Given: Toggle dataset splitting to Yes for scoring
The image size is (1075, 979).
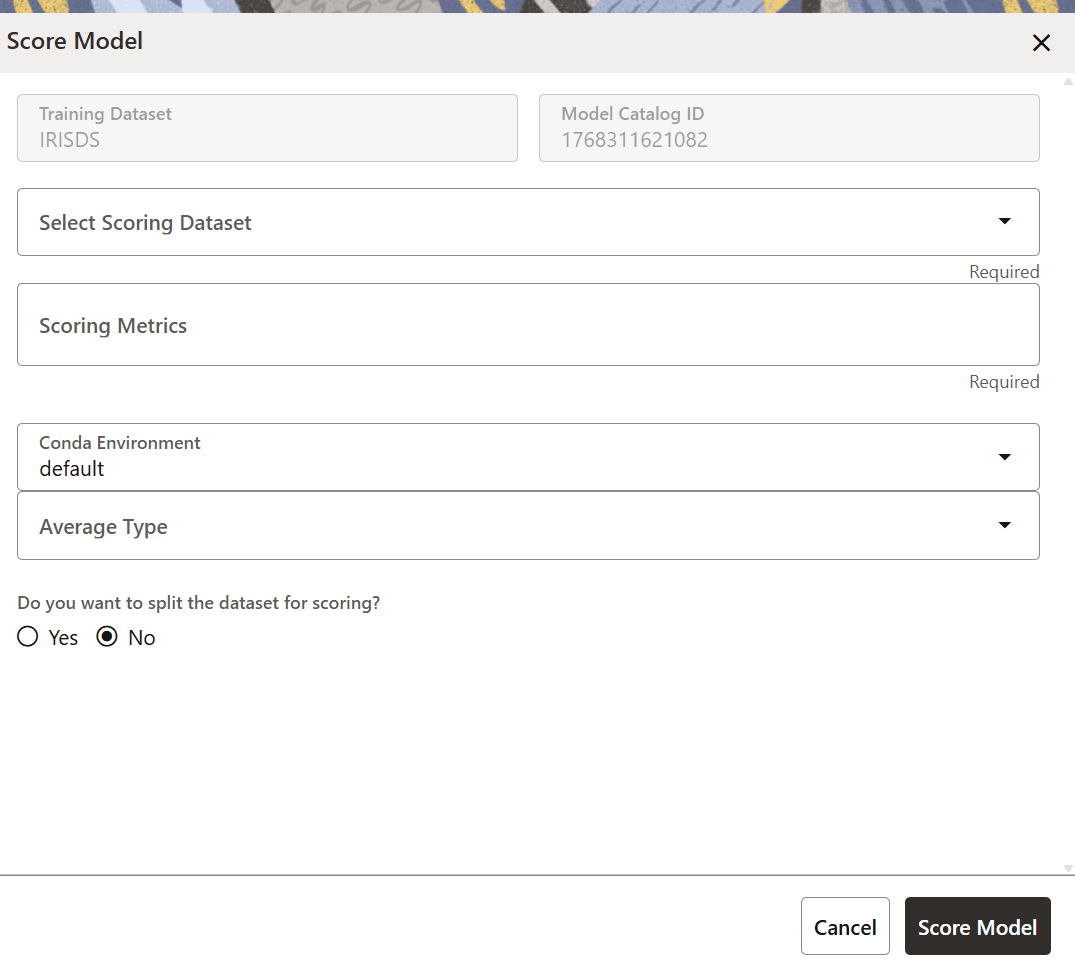Looking at the screenshot, I should (x=27, y=636).
